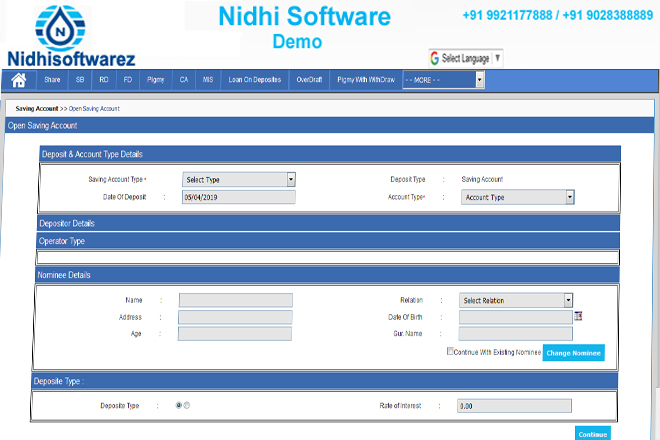
Task: Open the RD menu
Action: tap(104, 80)
